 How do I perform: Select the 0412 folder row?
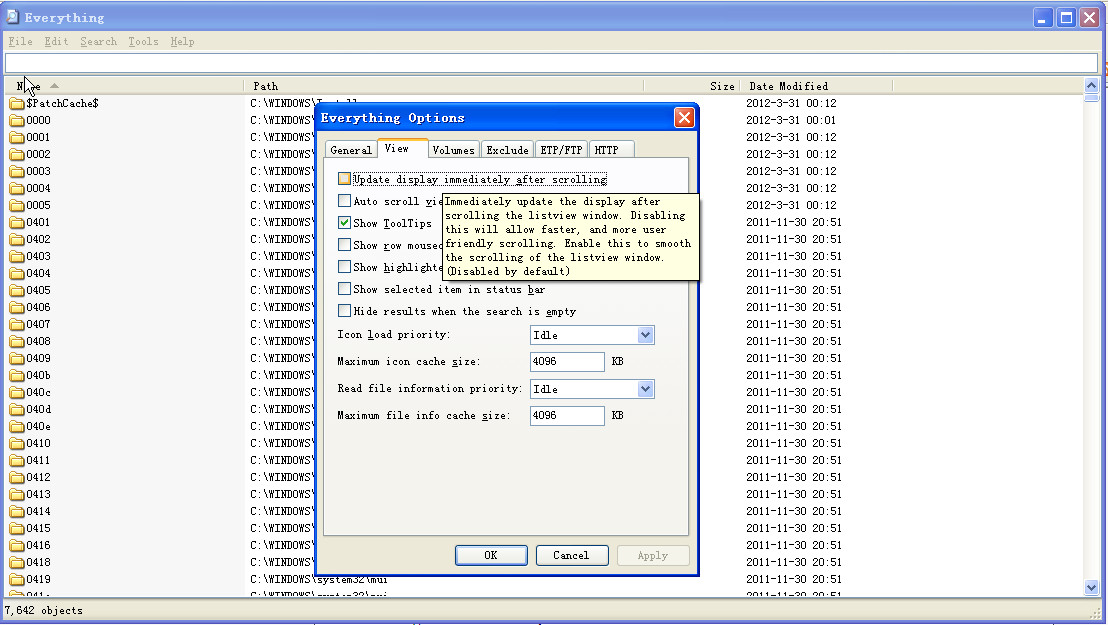160,477
